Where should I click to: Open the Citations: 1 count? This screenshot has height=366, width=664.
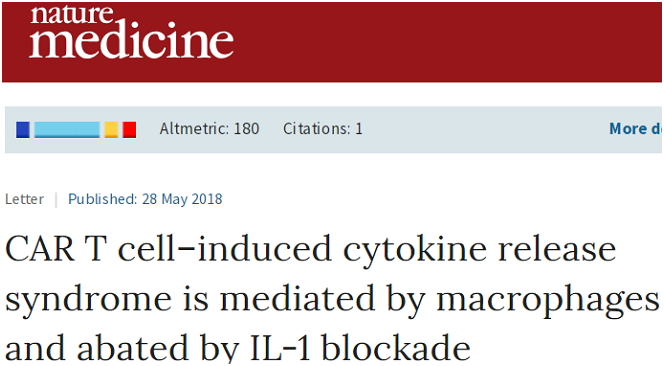pyautogui.click(x=323, y=129)
